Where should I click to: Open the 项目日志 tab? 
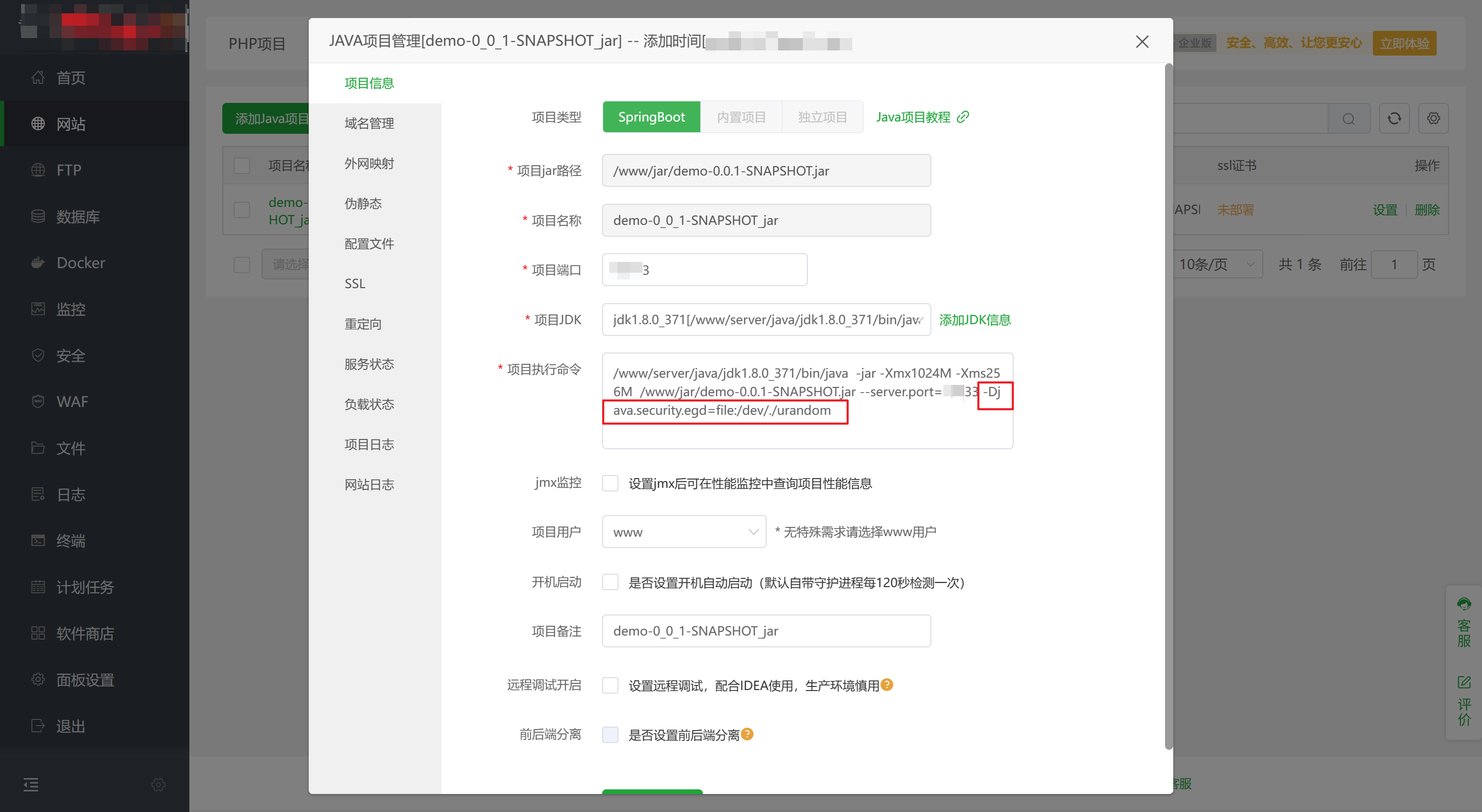369,444
